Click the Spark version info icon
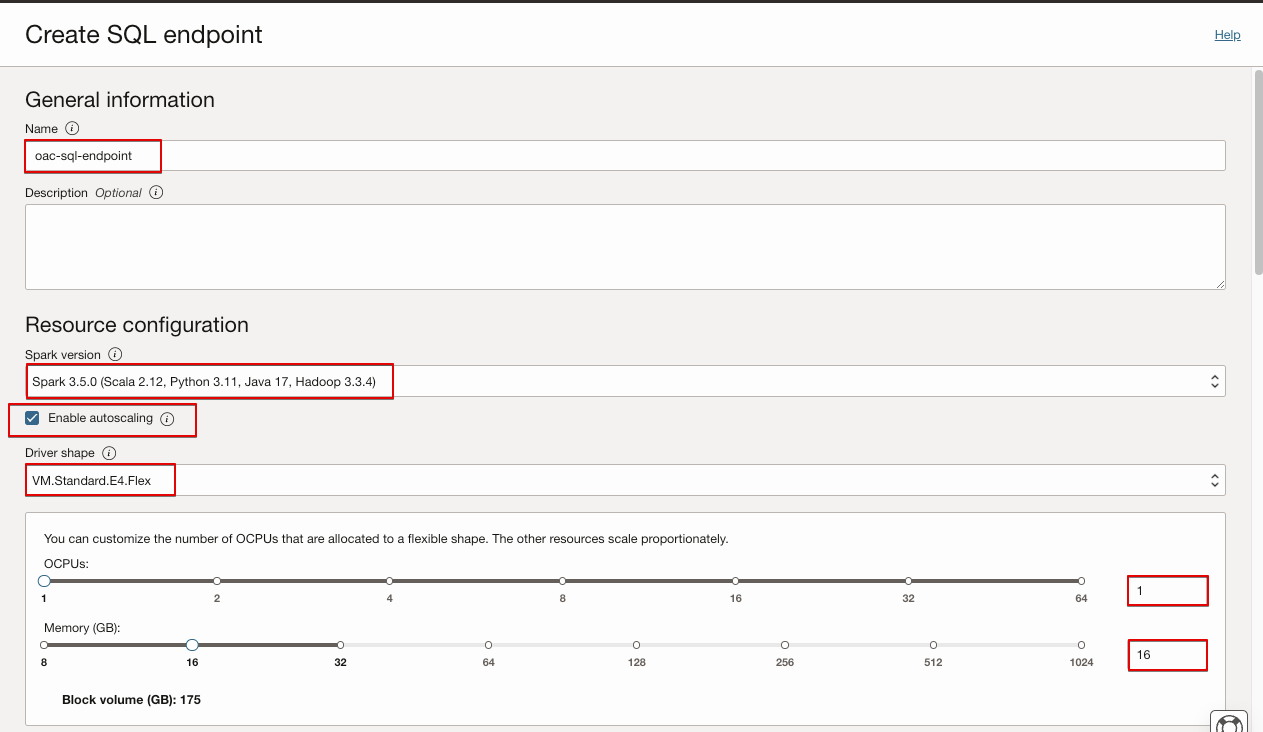1263x732 pixels. (x=115, y=354)
